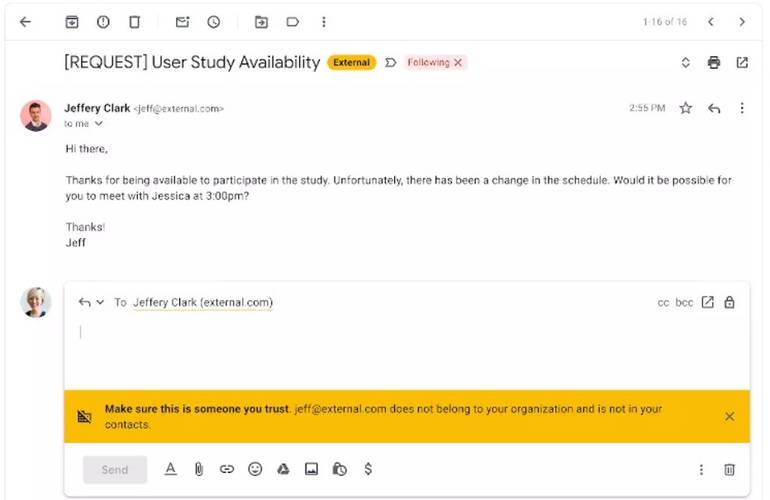Insert a link into the reply
The image size is (770, 500).
pyautogui.click(x=226, y=470)
